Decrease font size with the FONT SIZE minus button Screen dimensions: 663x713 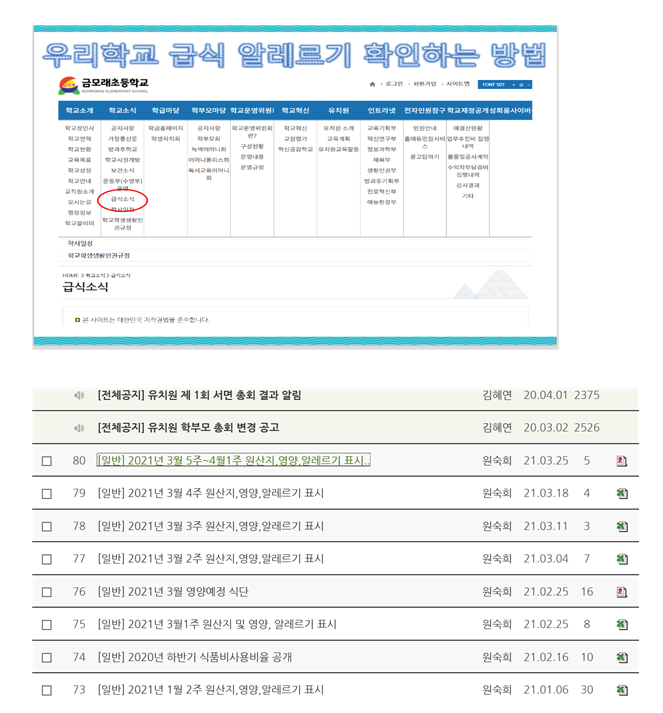tap(528, 85)
